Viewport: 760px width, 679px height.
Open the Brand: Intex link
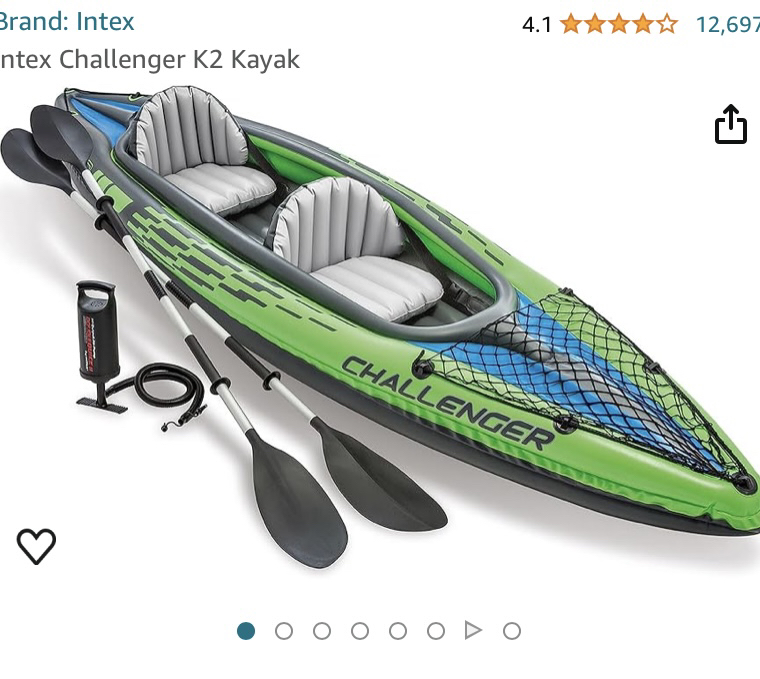pos(66,22)
